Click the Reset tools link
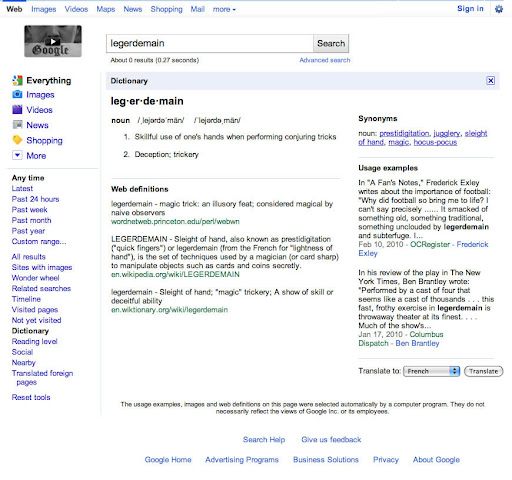The image size is (512, 480). tap(31, 397)
